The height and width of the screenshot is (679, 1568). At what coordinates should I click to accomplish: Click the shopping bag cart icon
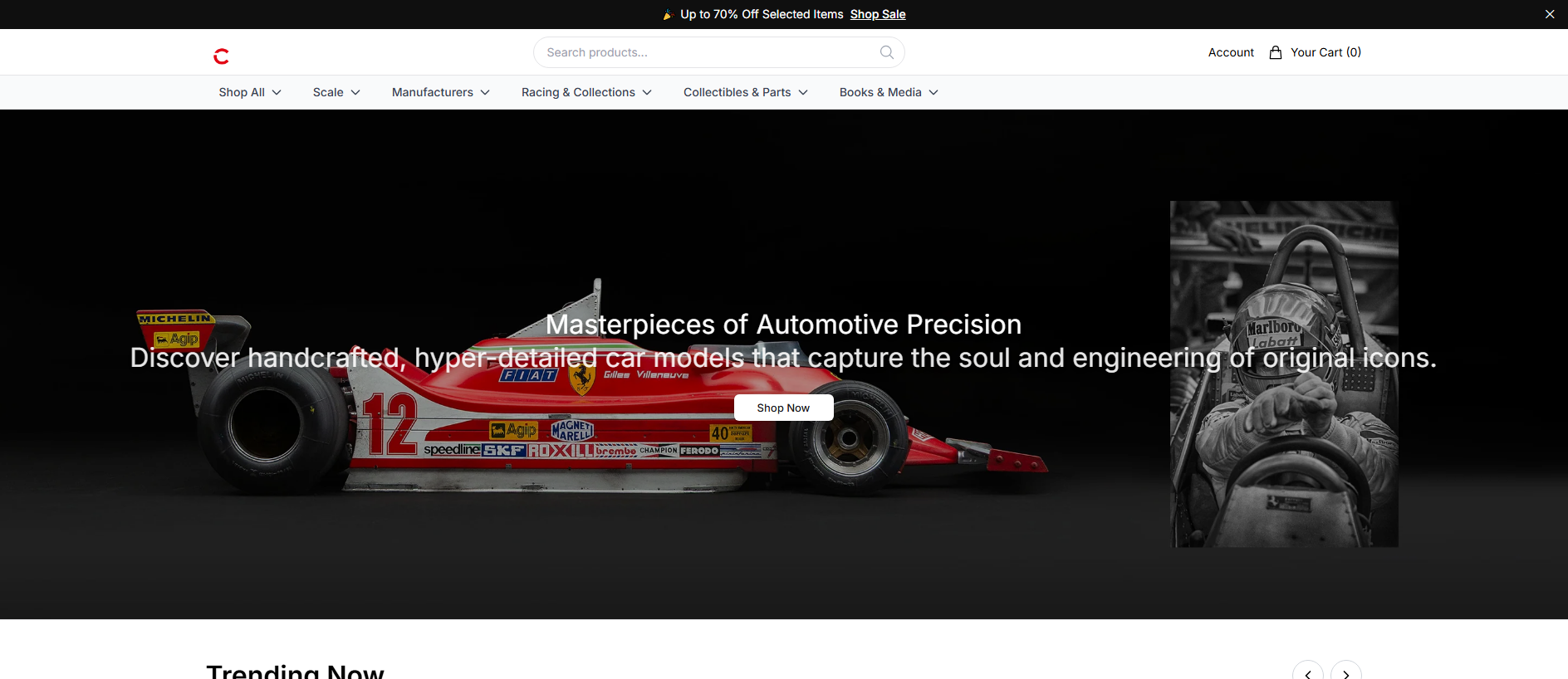tap(1276, 52)
